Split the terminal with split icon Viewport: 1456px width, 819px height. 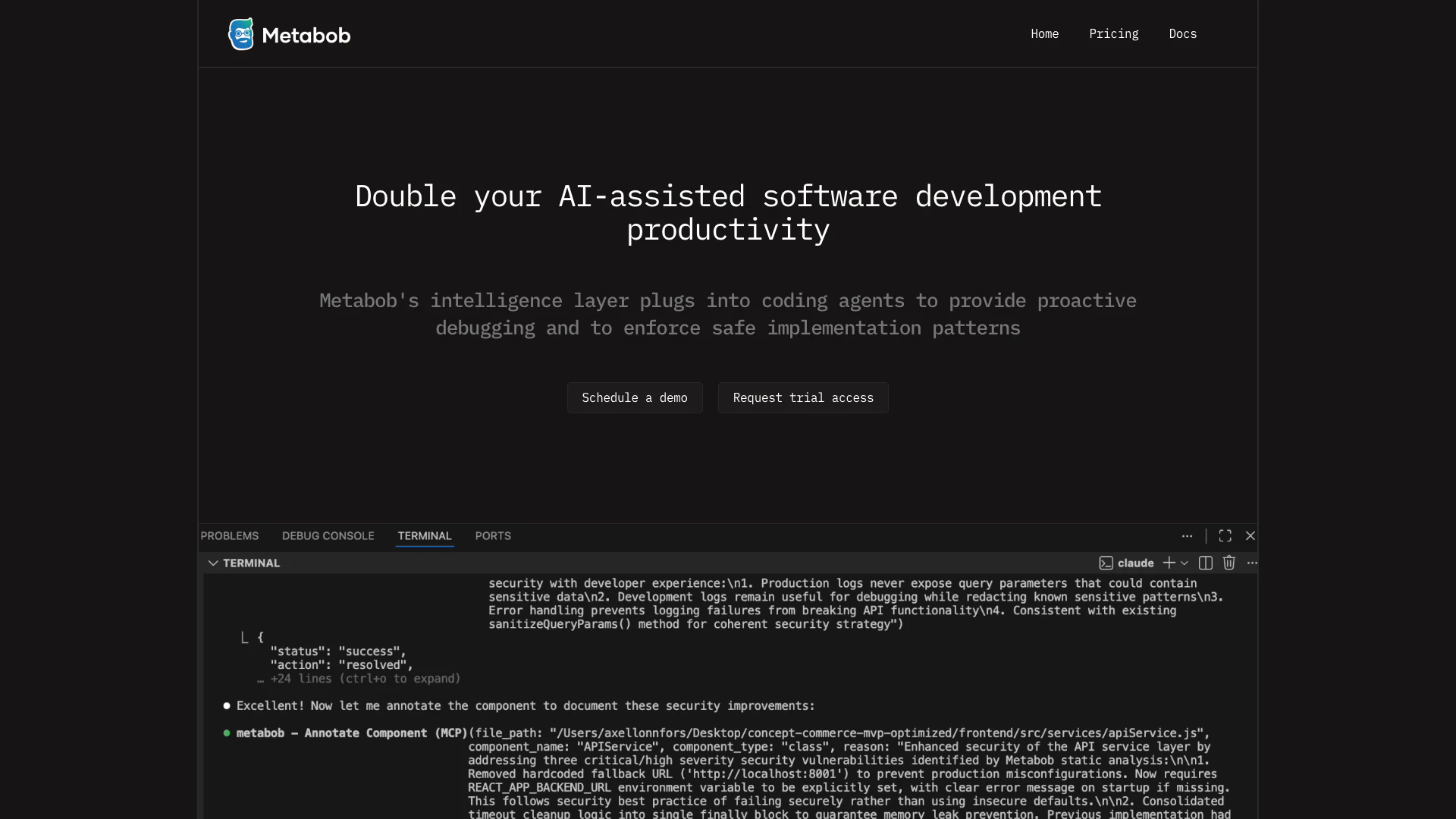point(1205,563)
